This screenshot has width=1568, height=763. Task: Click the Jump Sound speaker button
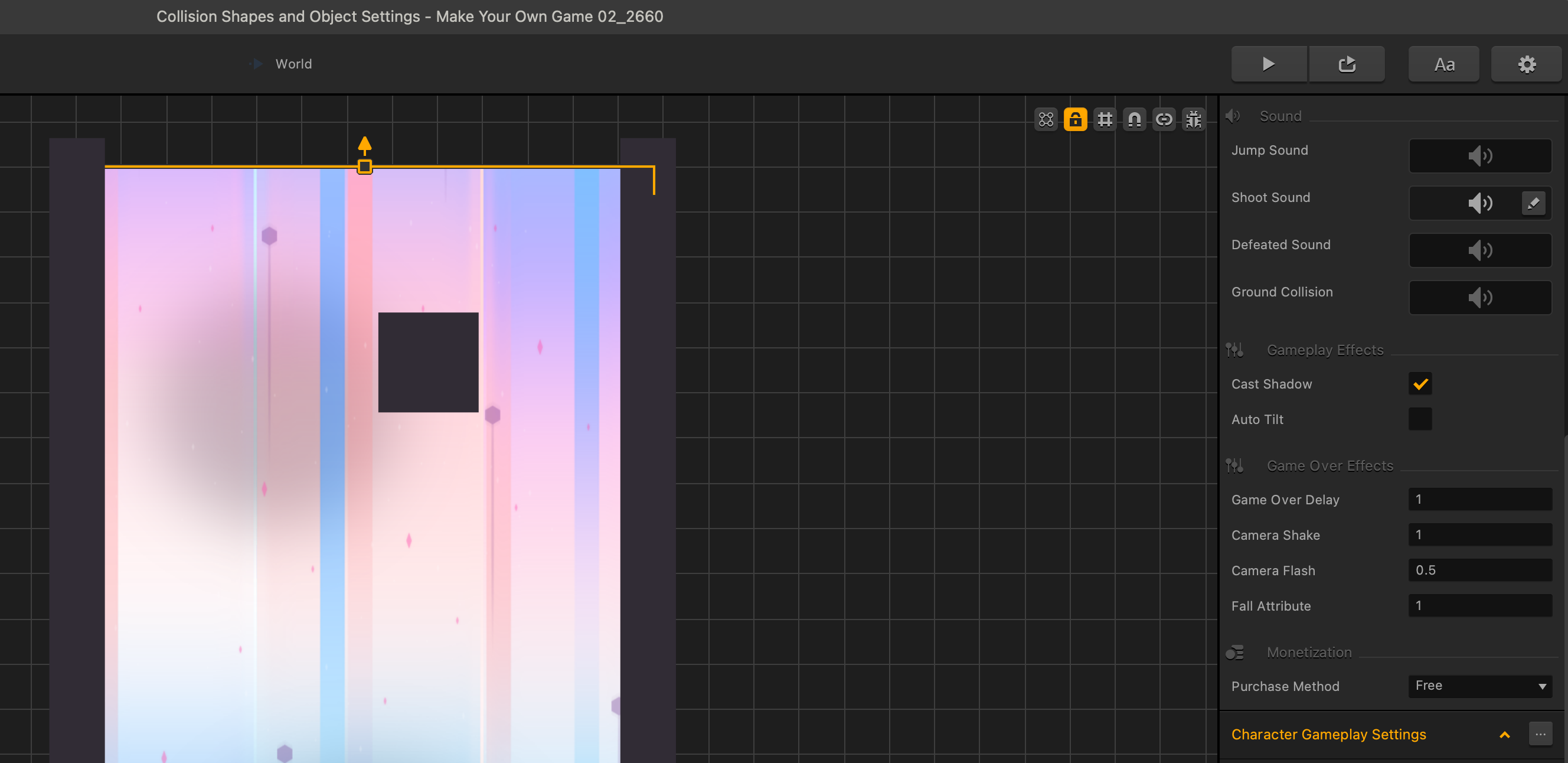coord(1479,156)
